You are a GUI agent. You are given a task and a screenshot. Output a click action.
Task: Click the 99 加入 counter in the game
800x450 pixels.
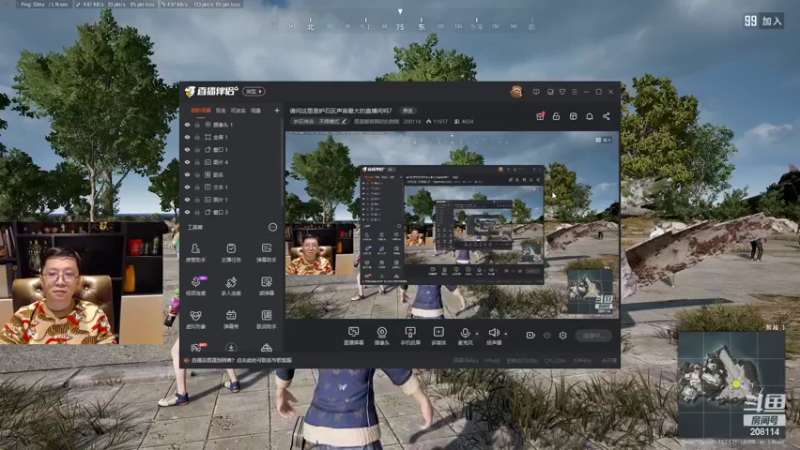click(763, 21)
